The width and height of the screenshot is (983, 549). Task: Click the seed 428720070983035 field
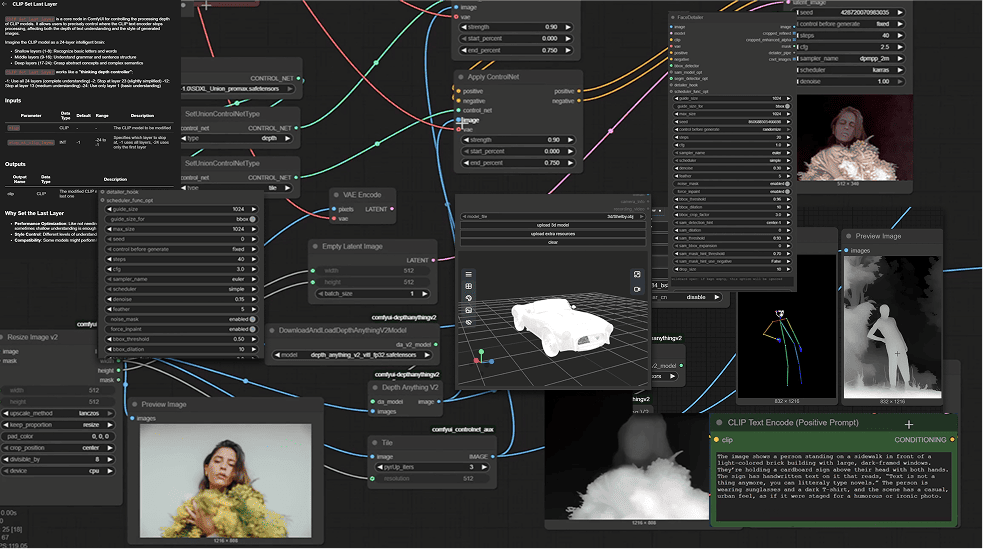pyautogui.click(x=850, y=13)
